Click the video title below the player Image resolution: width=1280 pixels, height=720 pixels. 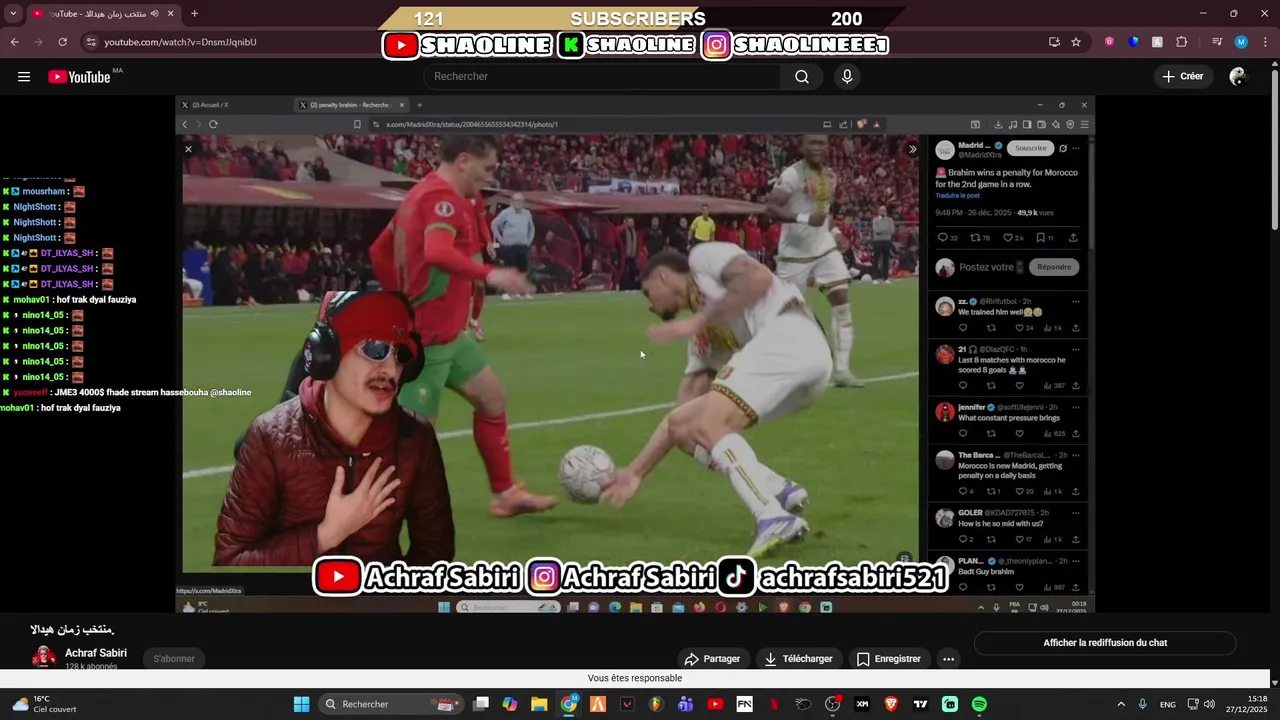coord(72,630)
